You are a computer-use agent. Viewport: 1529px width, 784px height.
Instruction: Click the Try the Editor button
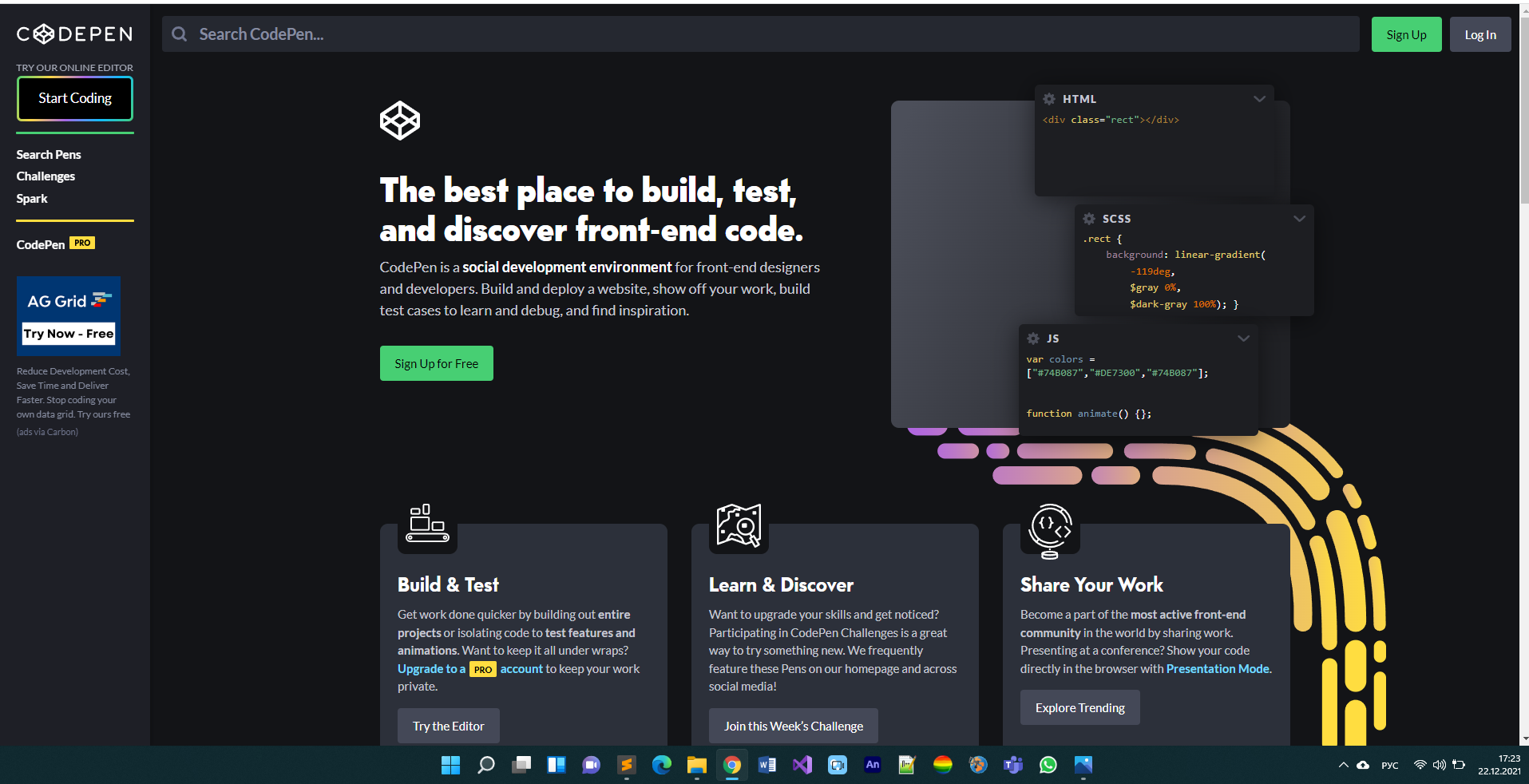click(448, 726)
